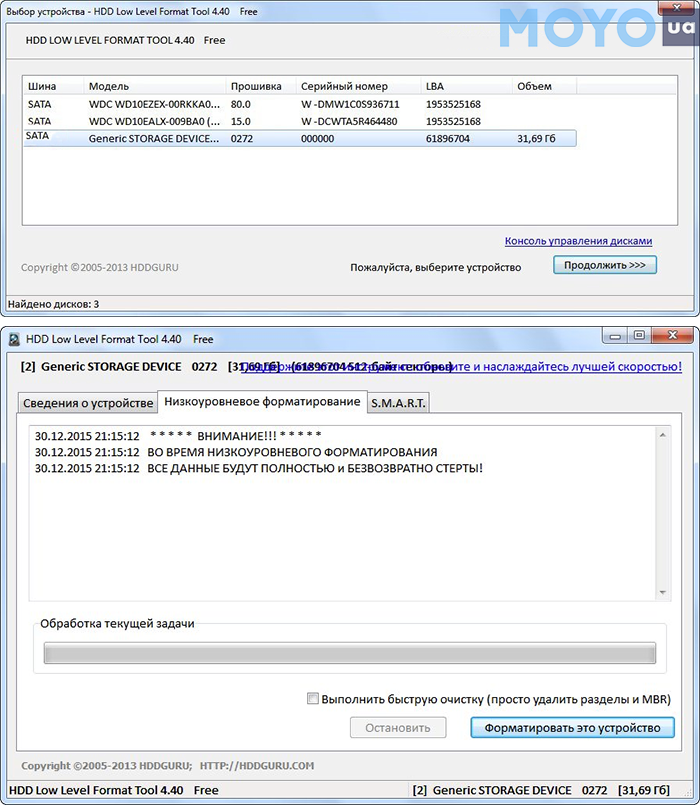
Task: Minimize the lower format tool window
Action: (615, 336)
